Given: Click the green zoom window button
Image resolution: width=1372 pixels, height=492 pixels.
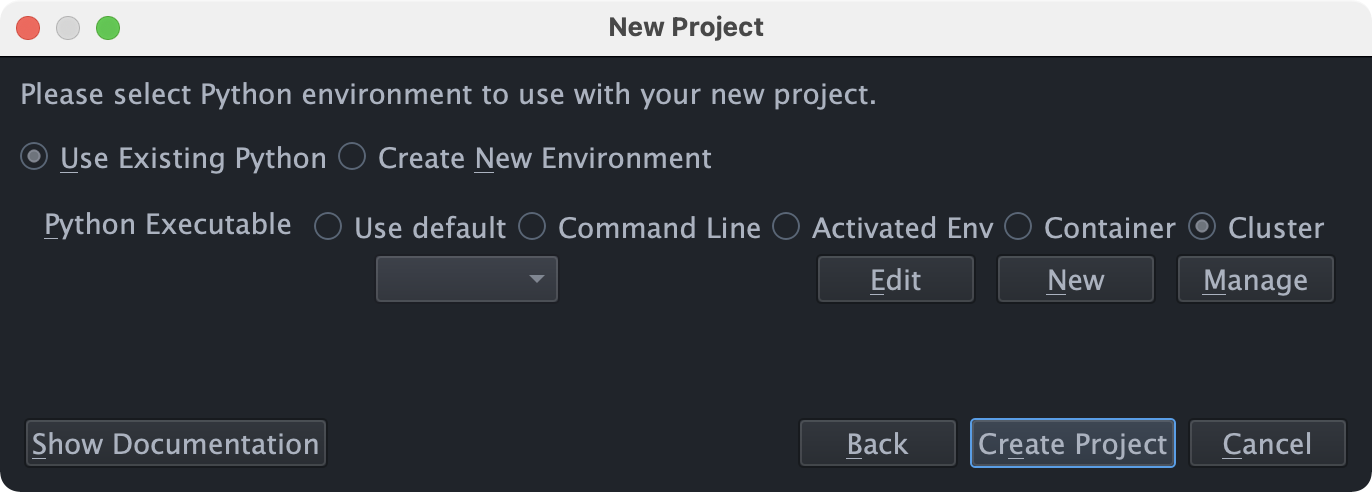Looking at the screenshot, I should [107, 28].
